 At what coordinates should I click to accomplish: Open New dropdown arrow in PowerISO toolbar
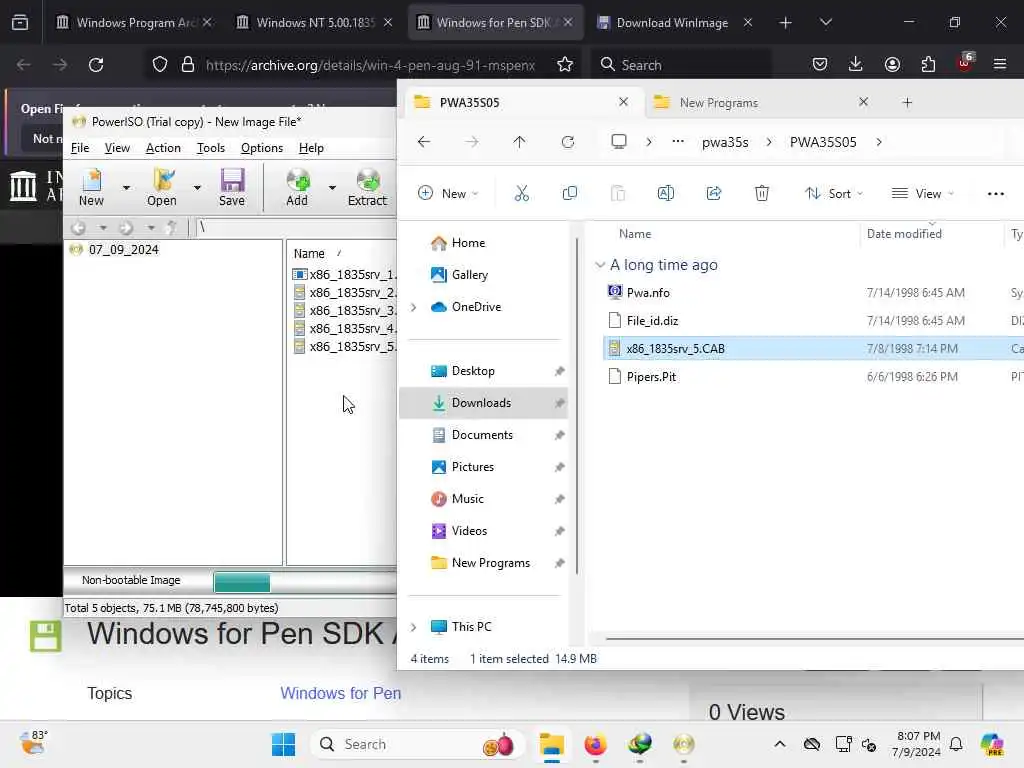[x=126, y=188]
